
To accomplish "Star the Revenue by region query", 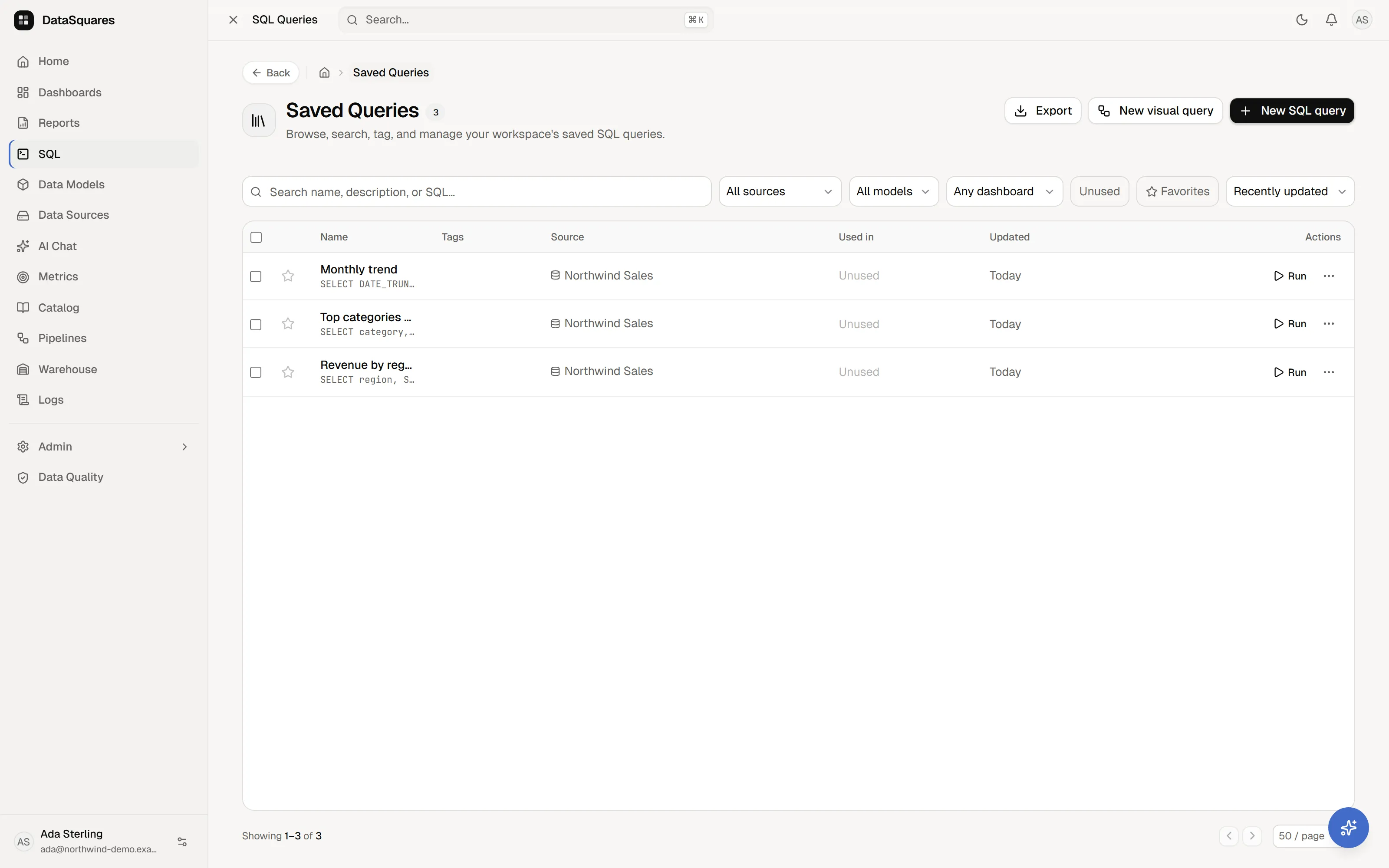I will pyautogui.click(x=288, y=372).
